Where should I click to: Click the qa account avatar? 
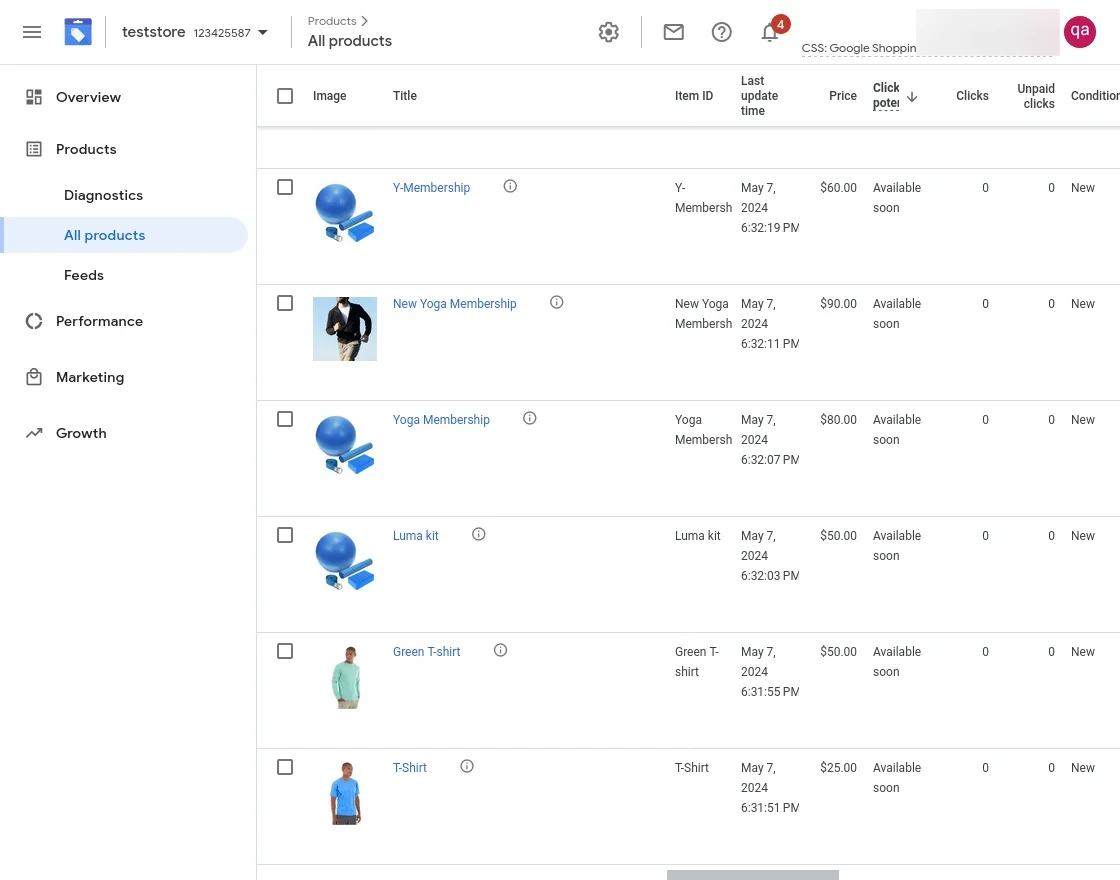point(1080,32)
